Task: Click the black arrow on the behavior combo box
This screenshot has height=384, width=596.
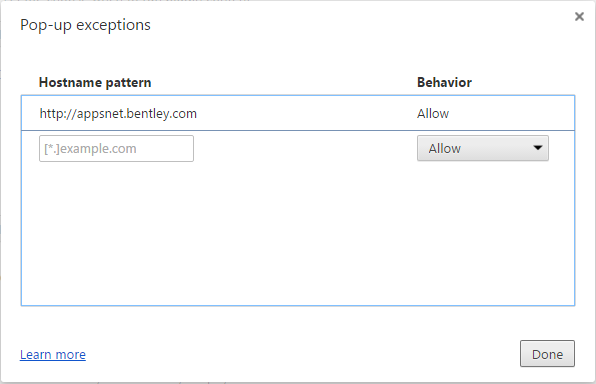Action: (x=537, y=148)
